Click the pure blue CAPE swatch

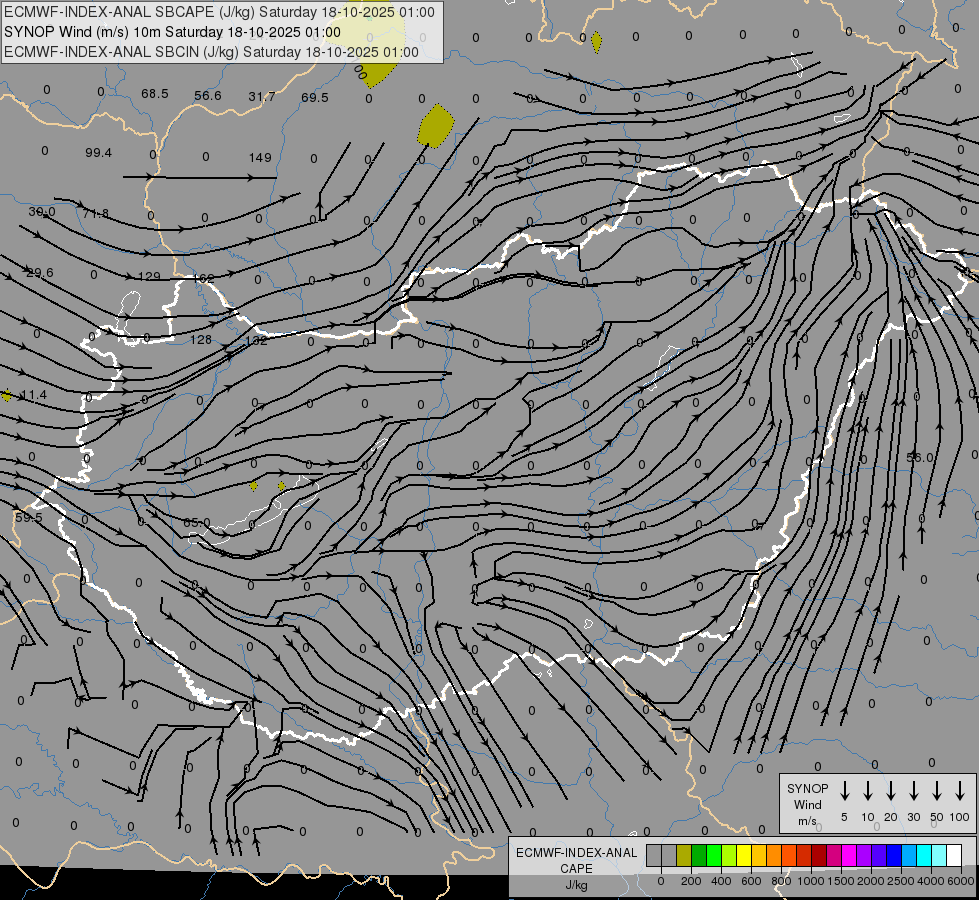click(x=894, y=855)
